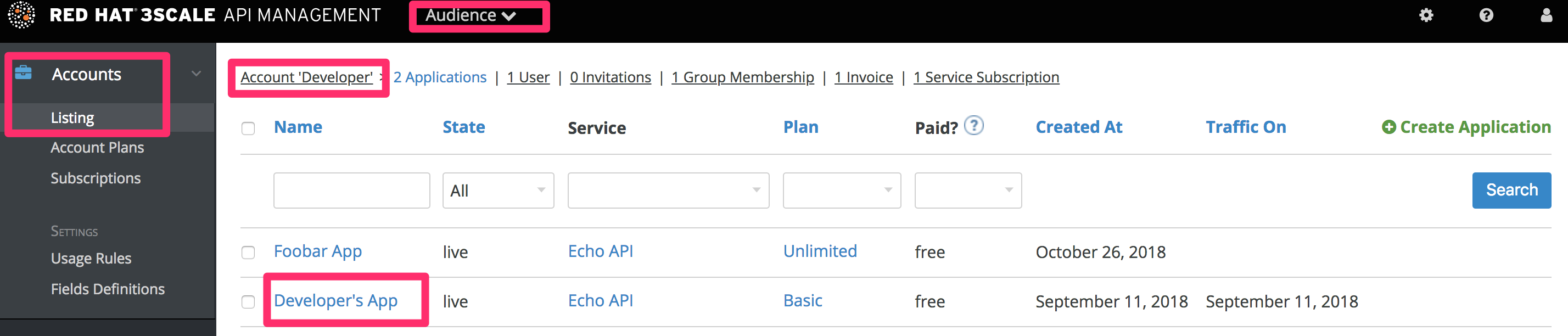Screen dimensions: 1568x336
Task: Open the help question mark icon
Action: coord(1486,15)
